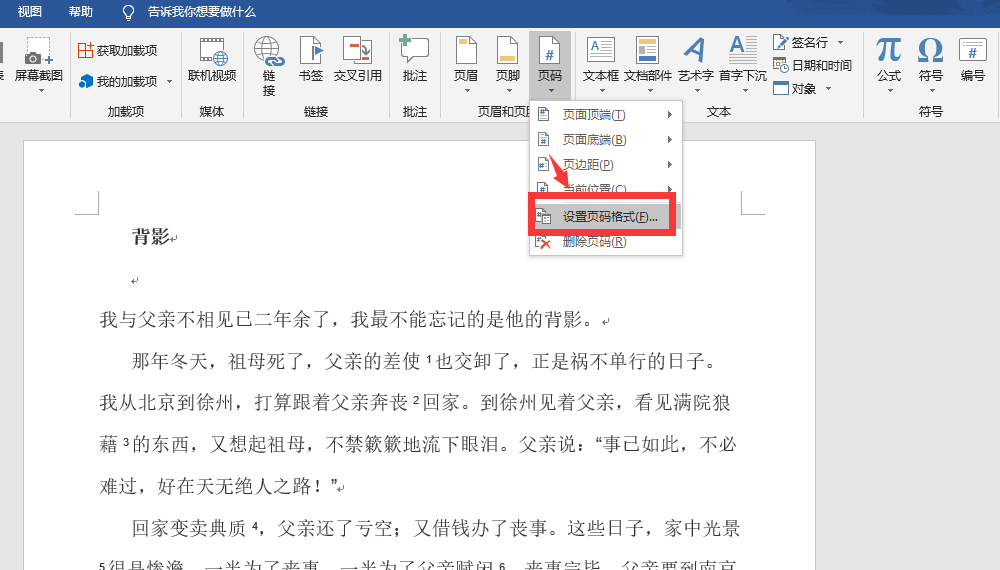Insert a 符号 symbol
The height and width of the screenshot is (570, 1000).
930,64
